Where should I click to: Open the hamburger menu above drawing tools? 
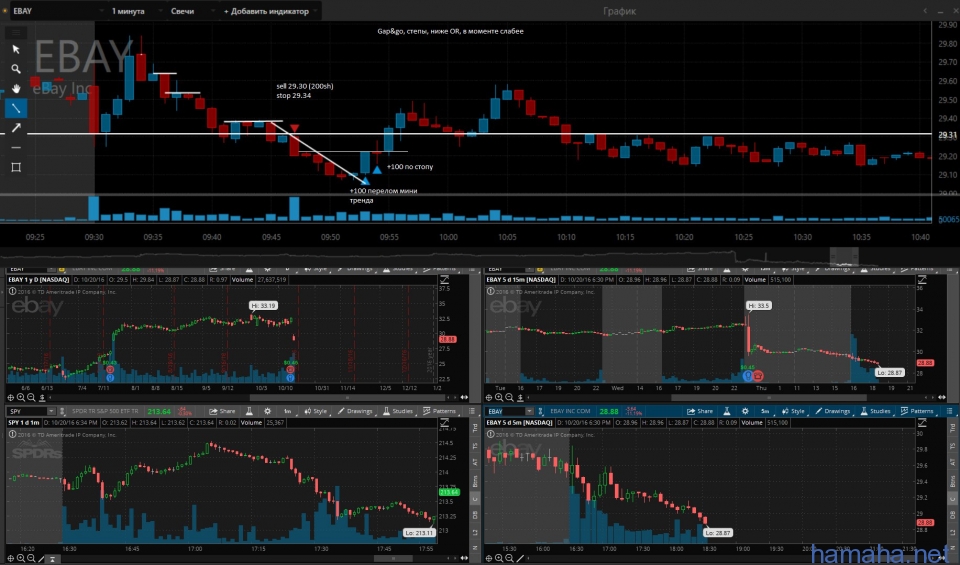(16, 32)
